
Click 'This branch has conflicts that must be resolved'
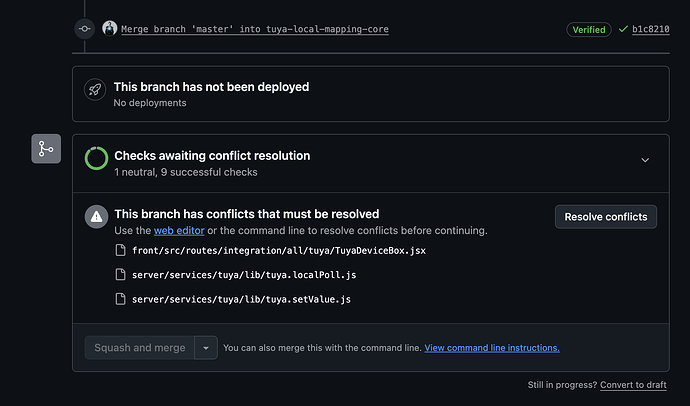246,214
